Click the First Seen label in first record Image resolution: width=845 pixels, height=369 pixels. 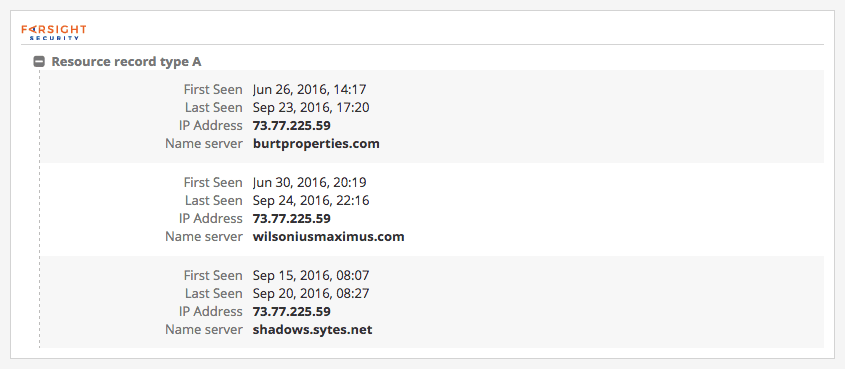click(213, 90)
